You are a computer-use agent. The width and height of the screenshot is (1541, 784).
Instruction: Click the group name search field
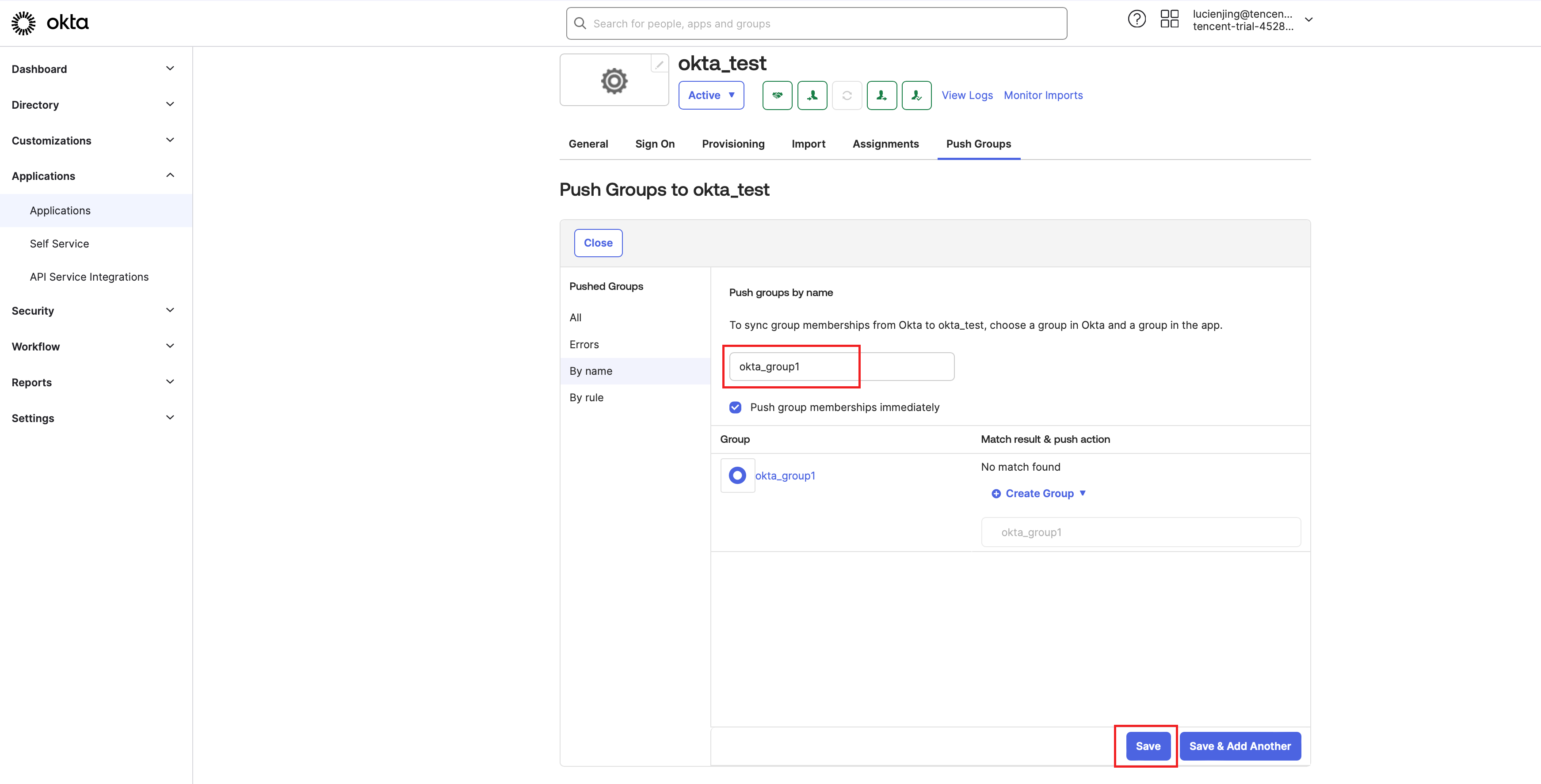tap(841, 366)
